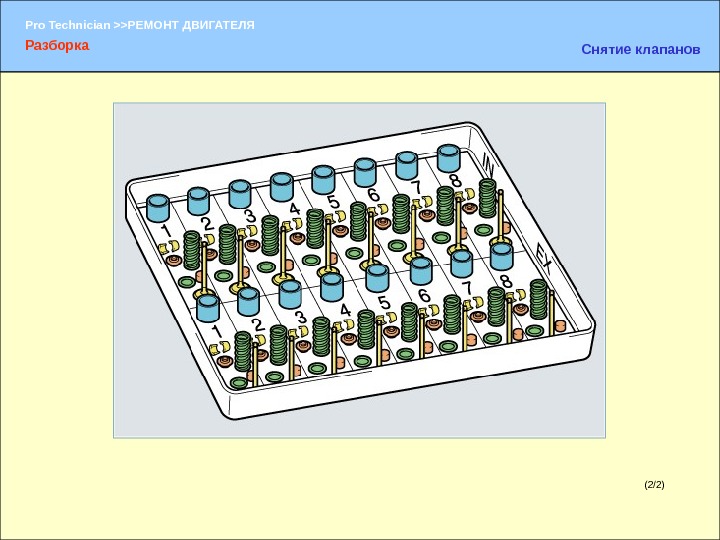Click the 'Снятие клапанов' title
The image size is (720, 540).
pyautogui.click(x=641, y=49)
